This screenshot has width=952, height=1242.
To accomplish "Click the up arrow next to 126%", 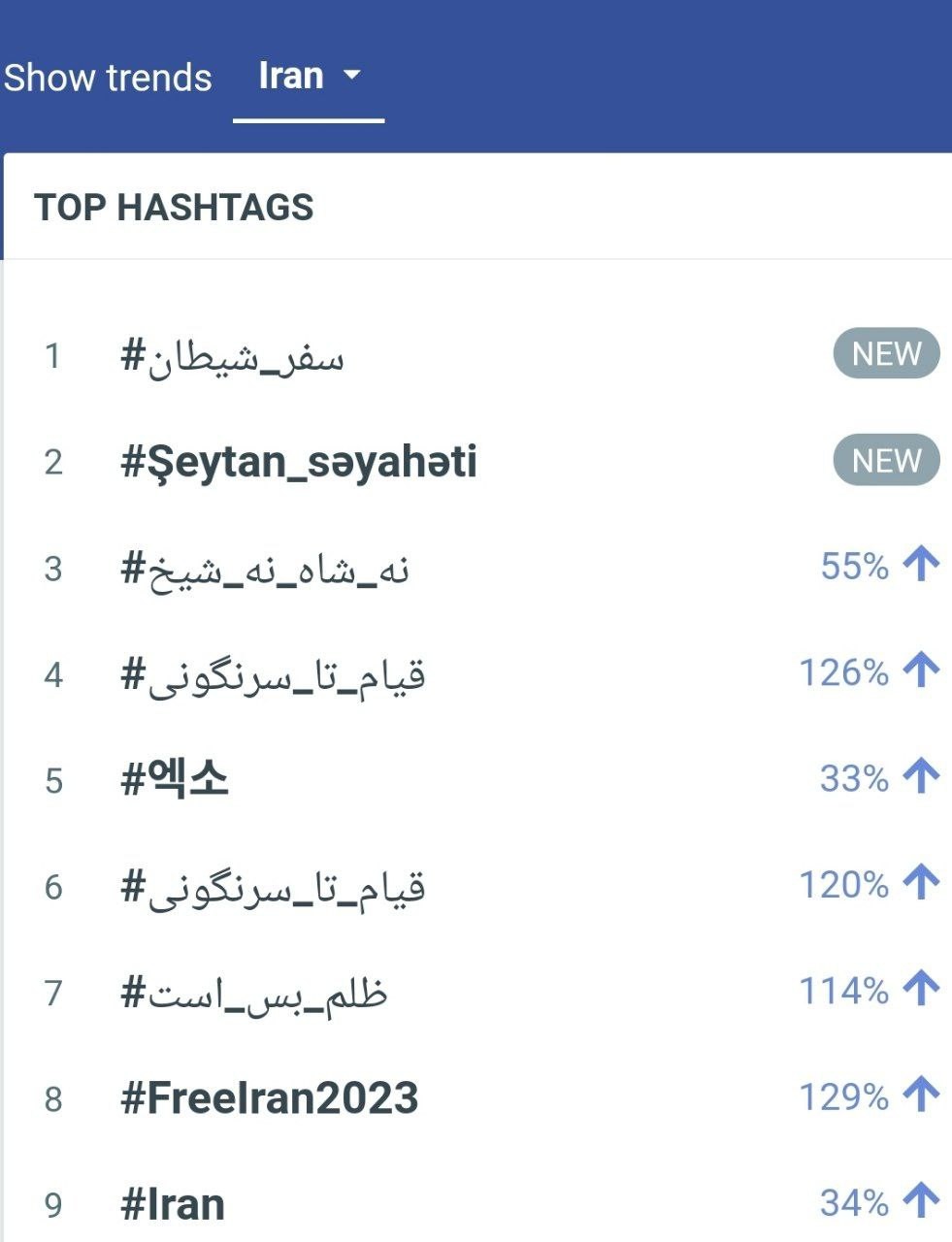I will click(921, 670).
